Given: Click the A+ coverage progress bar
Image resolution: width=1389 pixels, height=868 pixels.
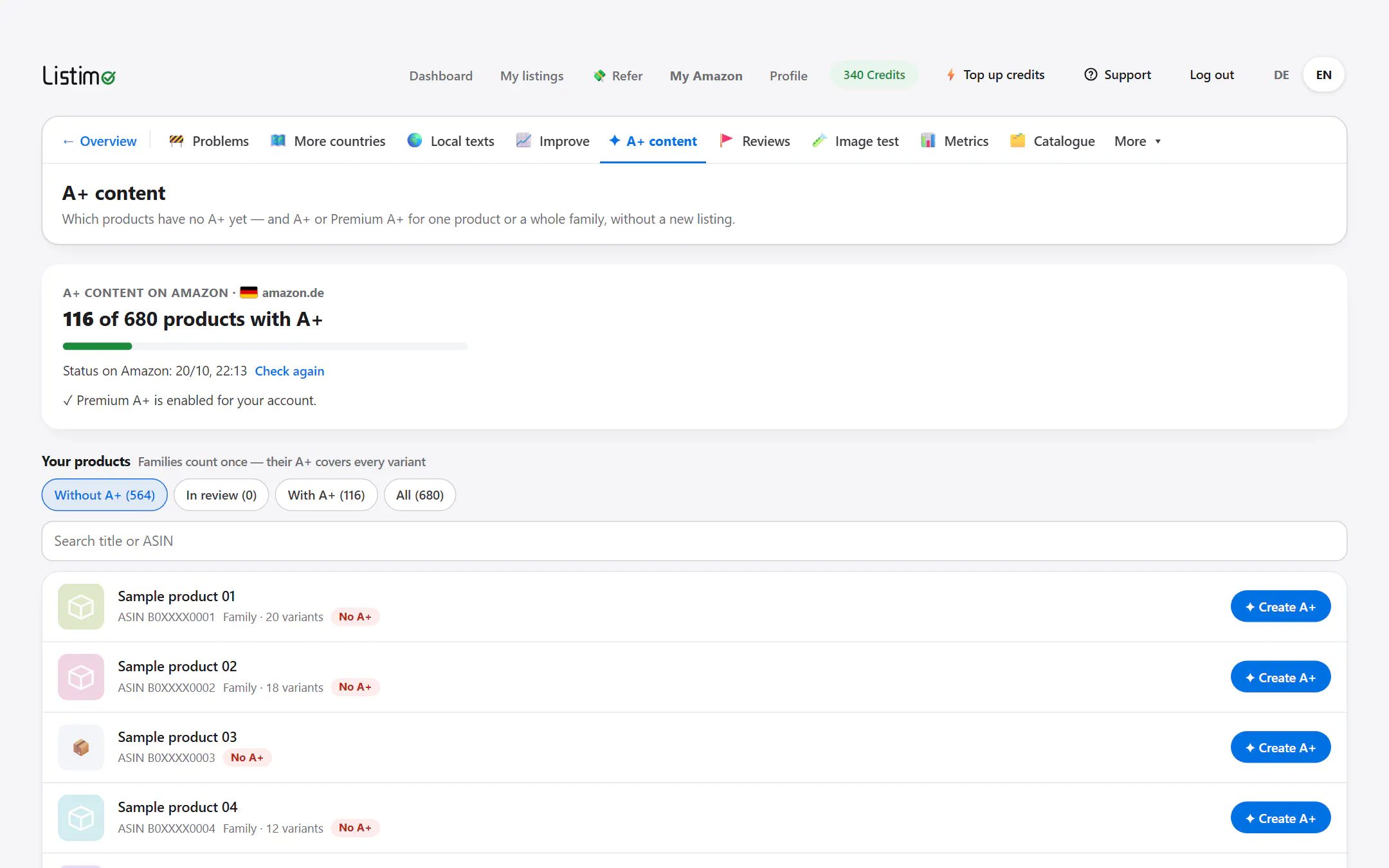Looking at the screenshot, I should pyautogui.click(x=265, y=346).
